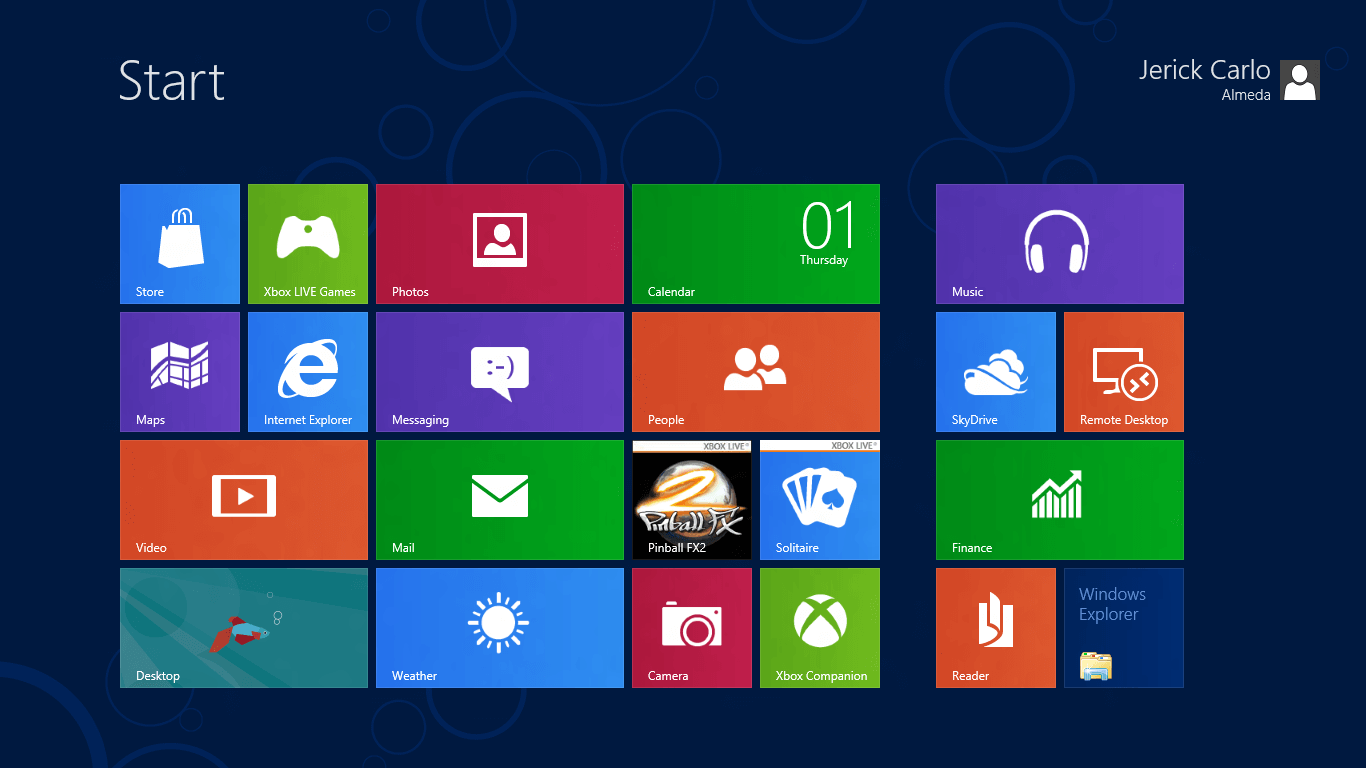Open the Reader tile
The height and width of the screenshot is (768, 1366).
(x=996, y=628)
